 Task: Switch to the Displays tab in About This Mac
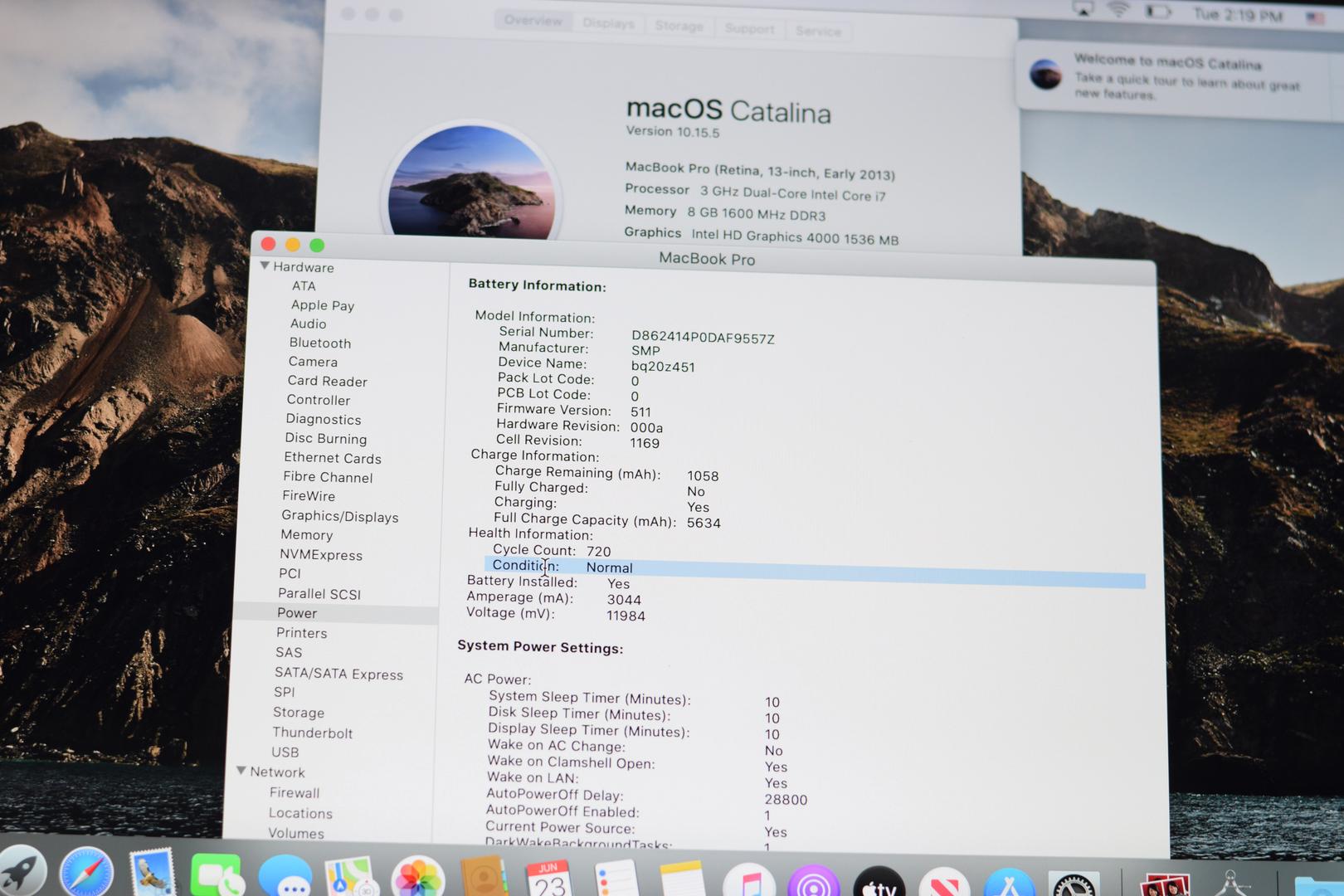point(608,22)
